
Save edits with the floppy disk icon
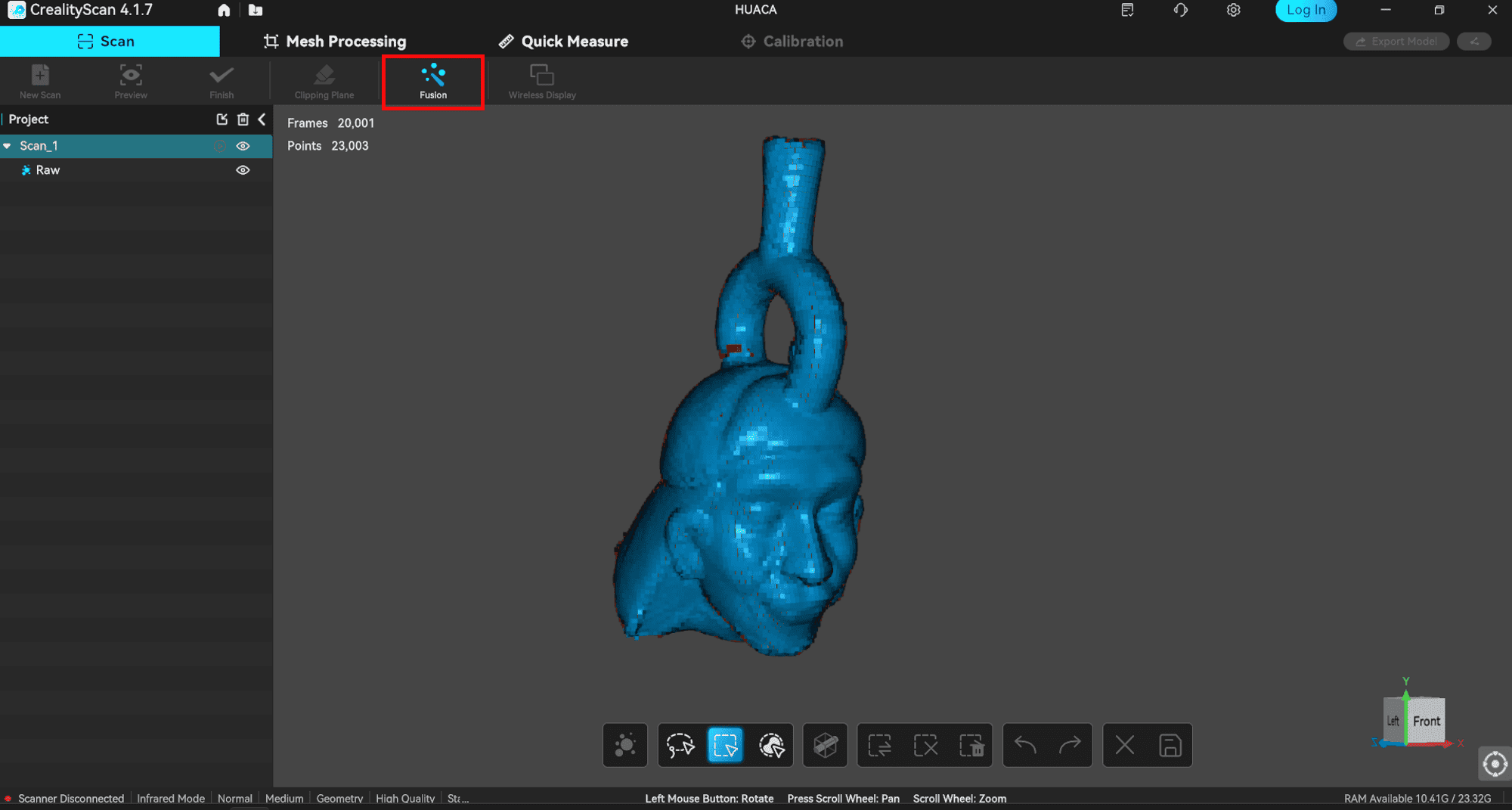pyautogui.click(x=1170, y=746)
